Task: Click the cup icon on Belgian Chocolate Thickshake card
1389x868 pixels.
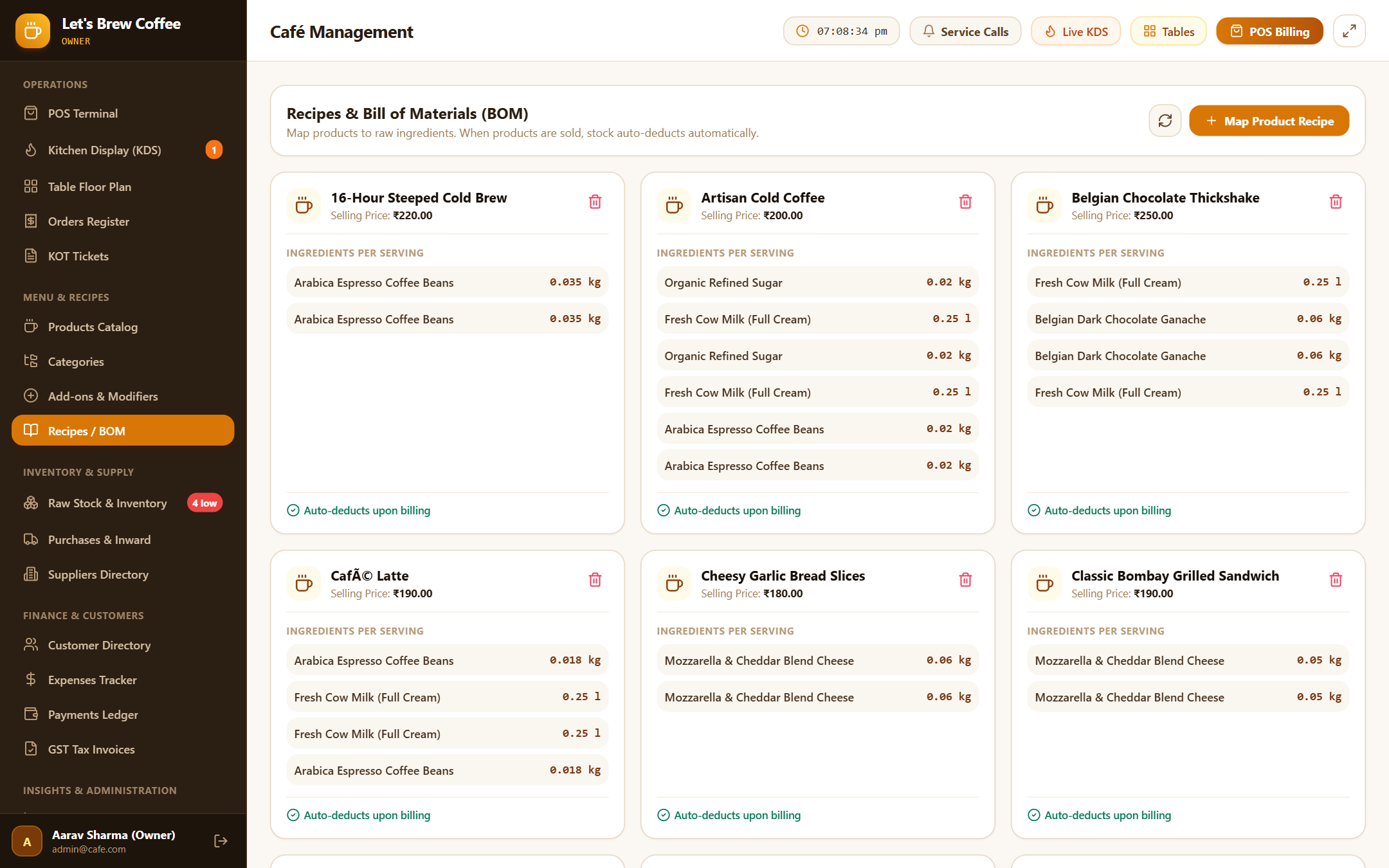Action: coord(1044,206)
